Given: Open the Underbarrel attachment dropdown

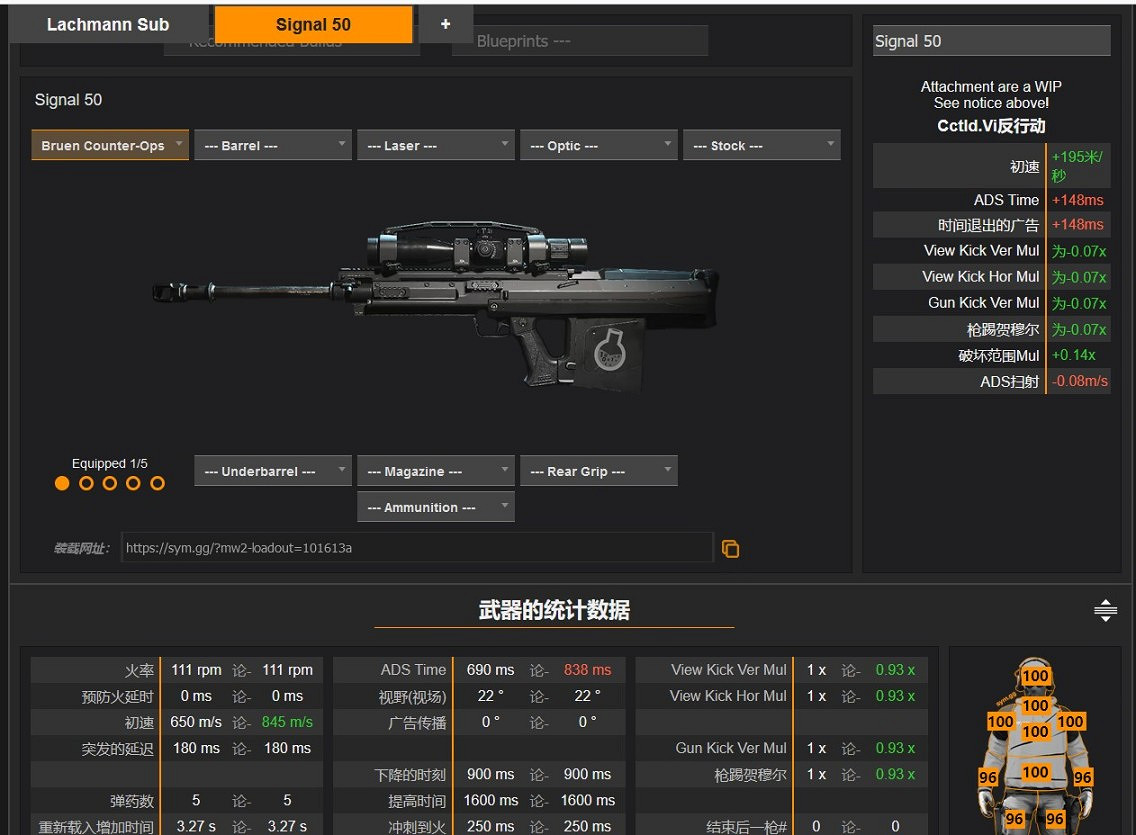Looking at the screenshot, I should 273,471.
